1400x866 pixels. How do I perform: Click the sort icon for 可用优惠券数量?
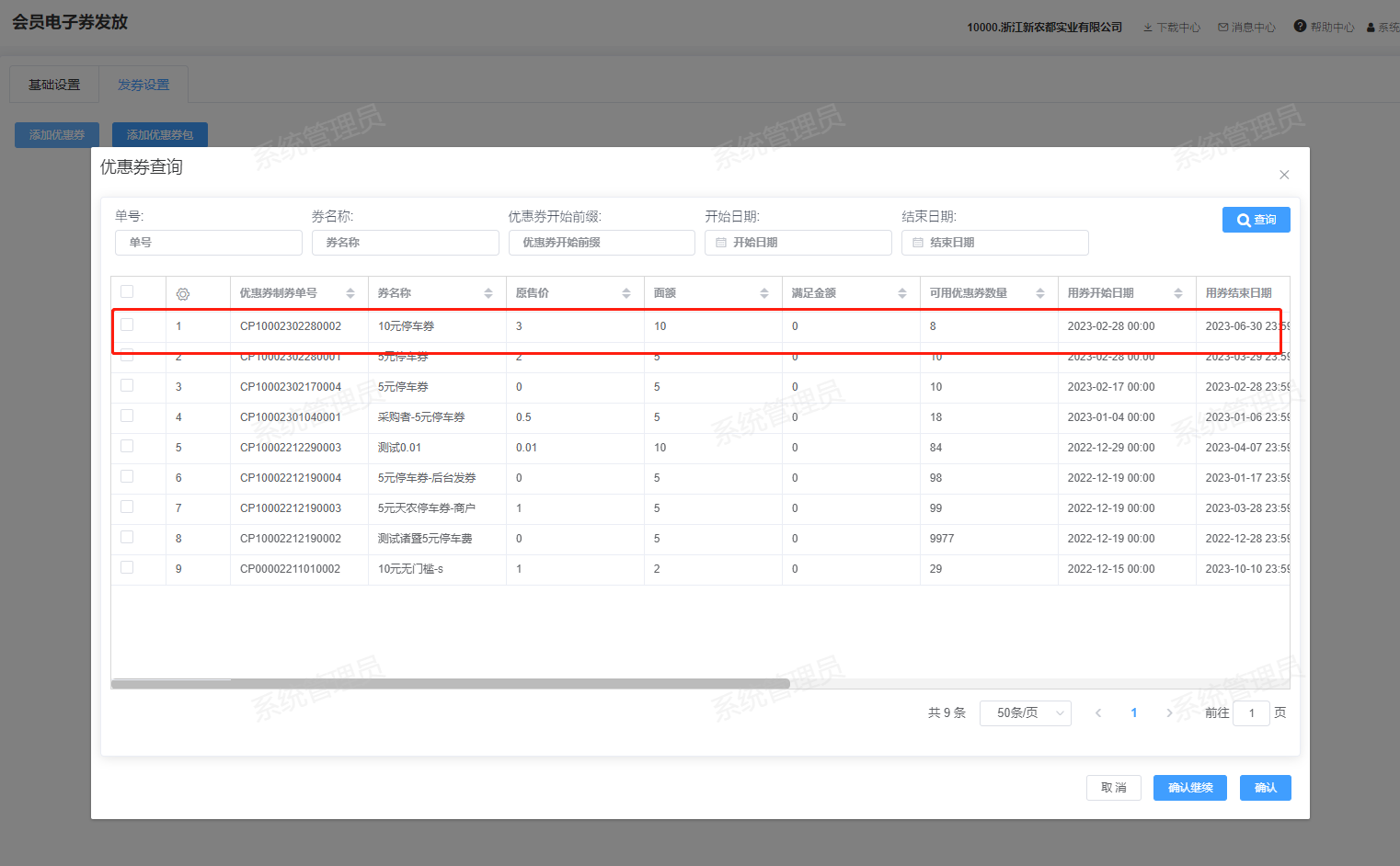(x=1040, y=293)
